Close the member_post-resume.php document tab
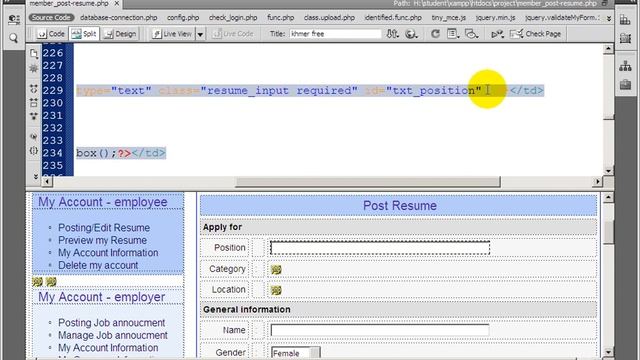 pos(116,3)
